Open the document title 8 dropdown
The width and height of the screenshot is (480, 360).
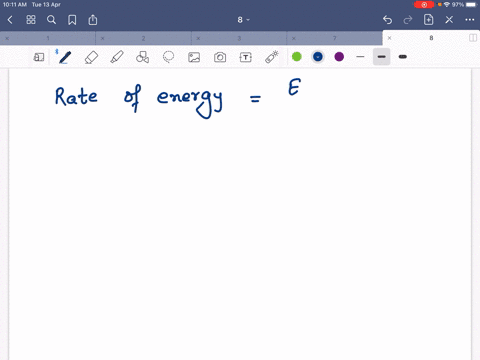pyautogui.click(x=243, y=20)
